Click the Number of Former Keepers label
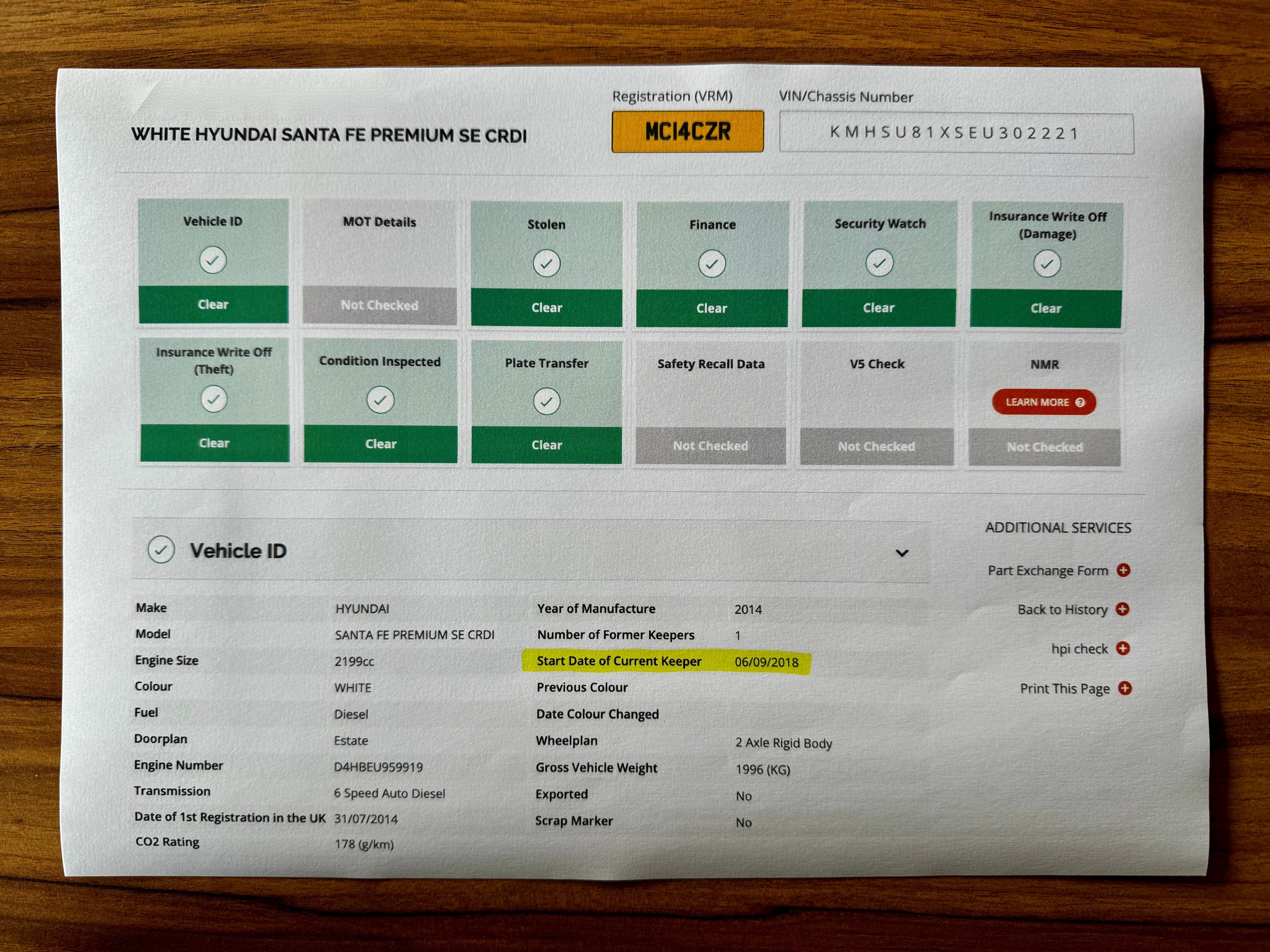This screenshot has width=1270, height=952. 616,635
